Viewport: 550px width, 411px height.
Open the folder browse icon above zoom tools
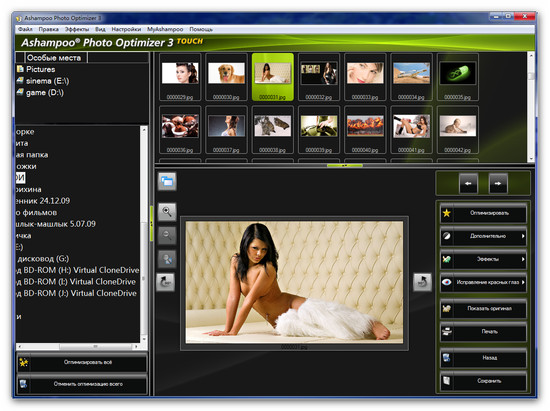pyautogui.click(x=167, y=181)
